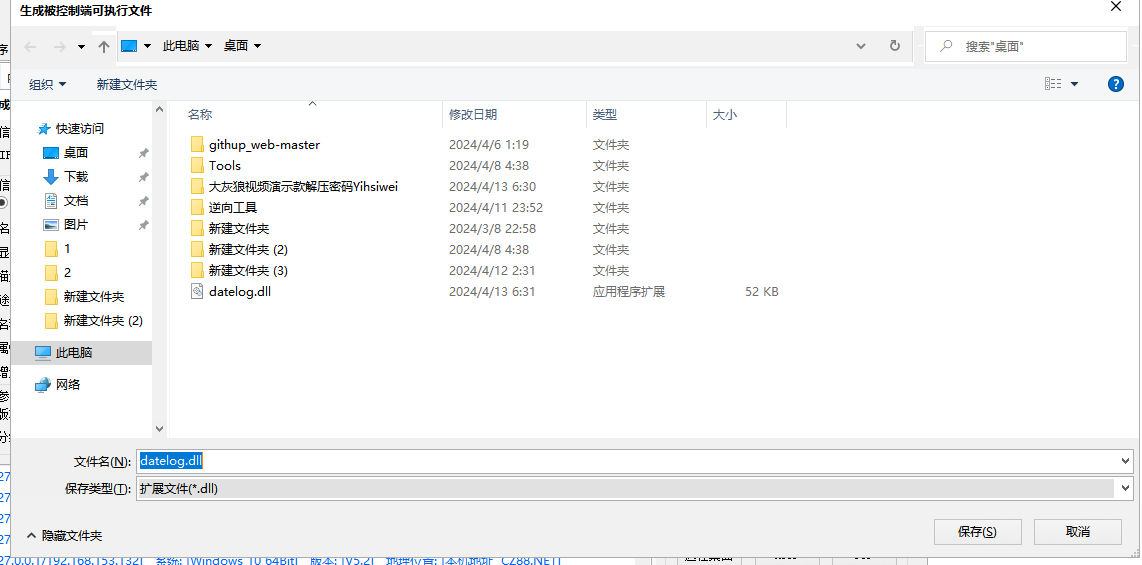The width and height of the screenshot is (1142, 565).
Task: Open the 逆向工具 folder
Action: click(232, 208)
